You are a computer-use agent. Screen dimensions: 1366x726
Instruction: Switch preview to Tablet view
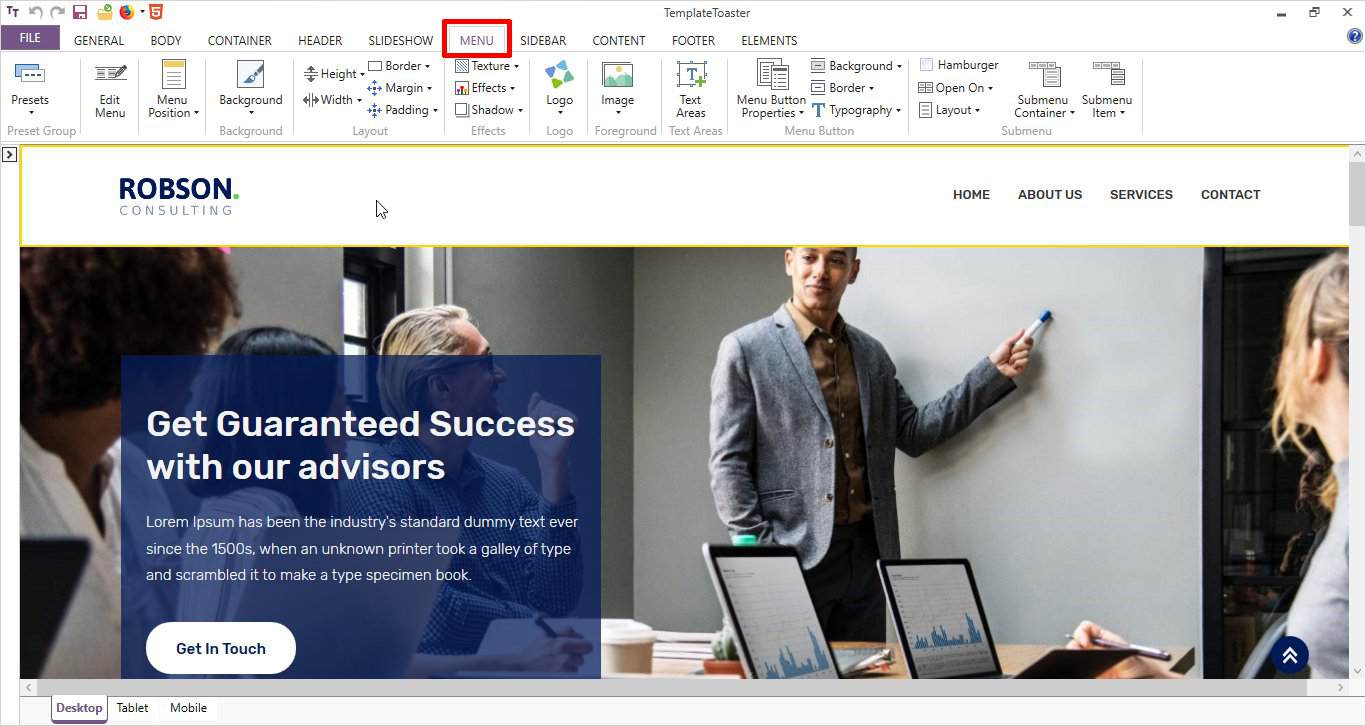pos(132,708)
